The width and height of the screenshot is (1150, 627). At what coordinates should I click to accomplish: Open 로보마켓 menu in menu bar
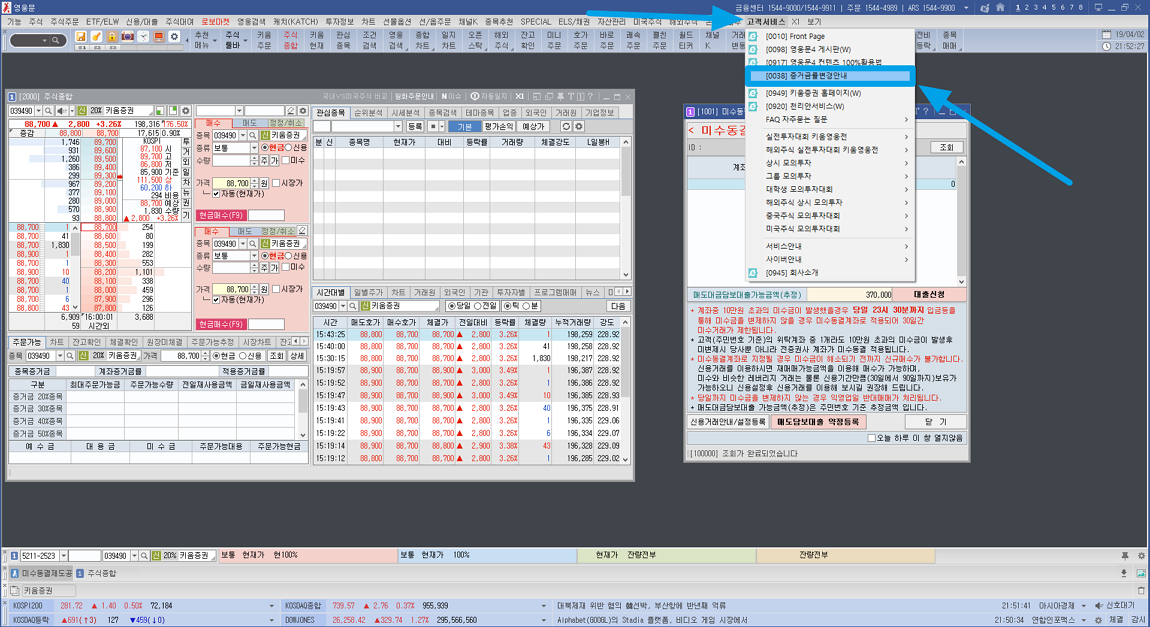(216, 22)
